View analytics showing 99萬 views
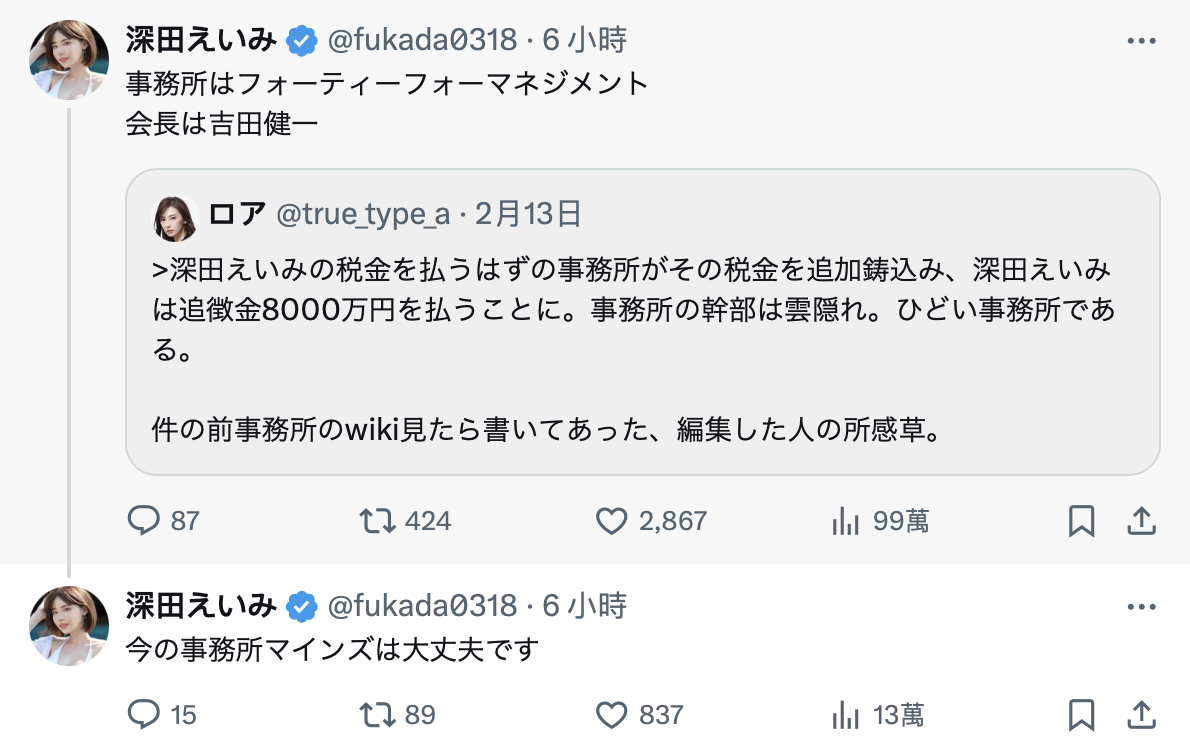 click(846, 521)
